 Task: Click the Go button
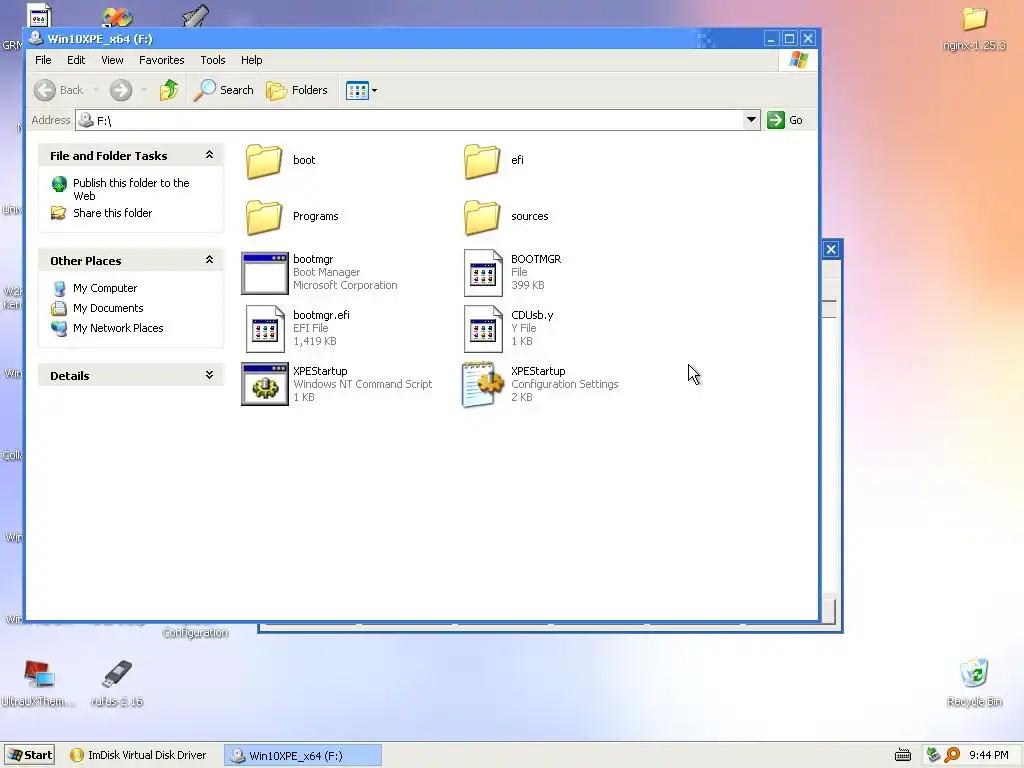(786, 120)
